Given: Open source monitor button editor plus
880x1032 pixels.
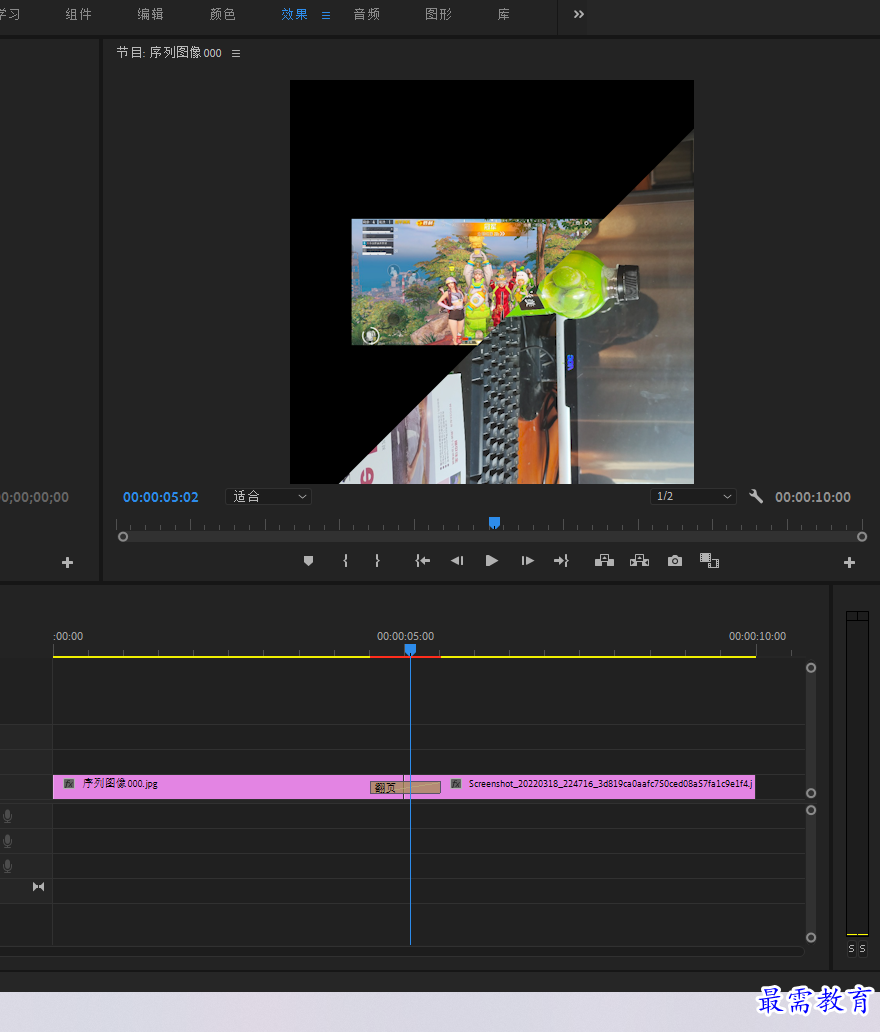Looking at the screenshot, I should (67, 563).
